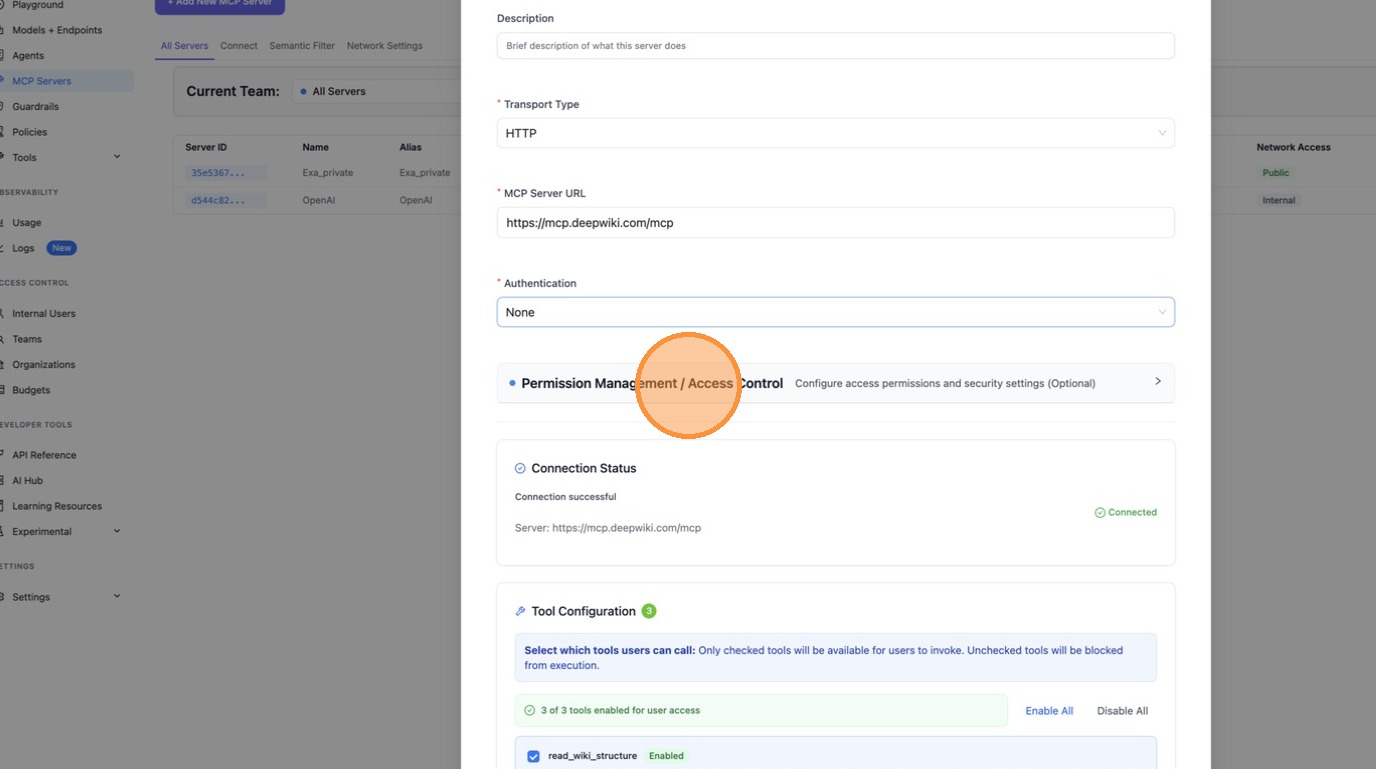The height and width of the screenshot is (769, 1376).
Task: Open Agents in sidebar
Action: point(28,56)
